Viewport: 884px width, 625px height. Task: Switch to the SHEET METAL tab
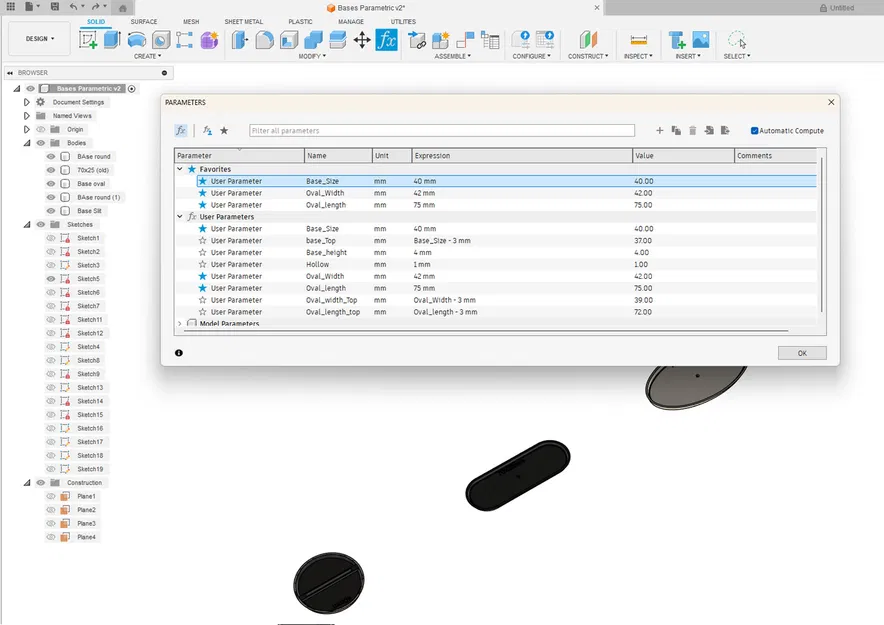pyautogui.click(x=244, y=21)
